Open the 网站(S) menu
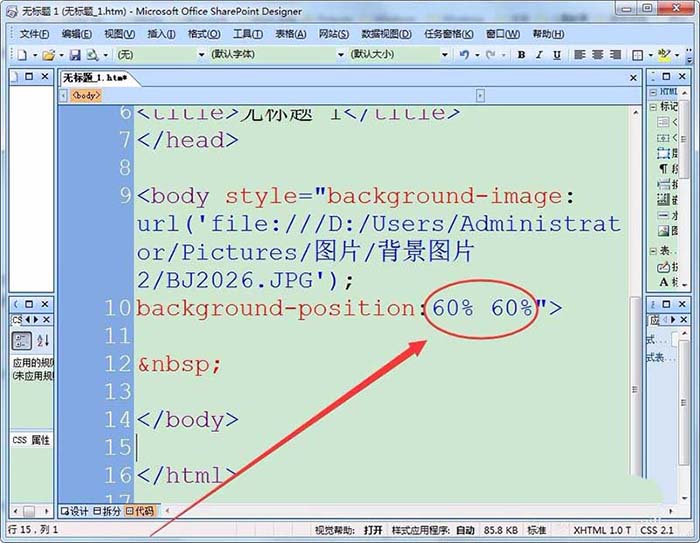The width and height of the screenshot is (700, 543). 333,34
